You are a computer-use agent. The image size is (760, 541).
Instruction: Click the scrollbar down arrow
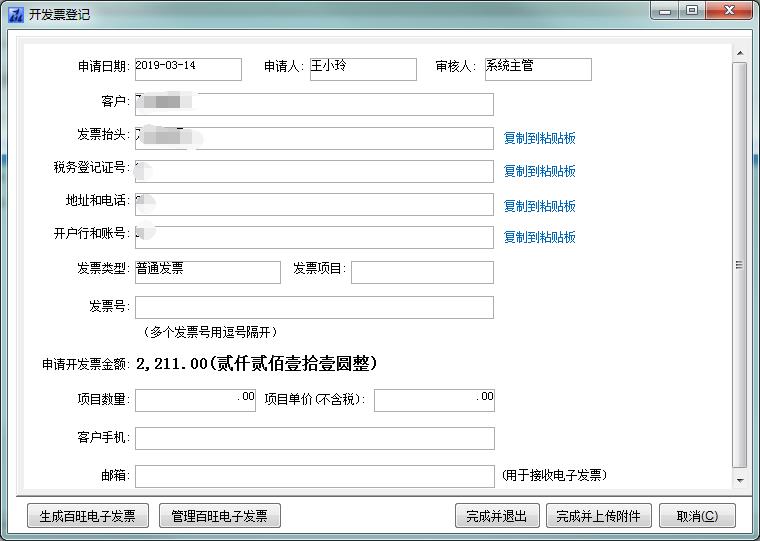[x=740, y=481]
